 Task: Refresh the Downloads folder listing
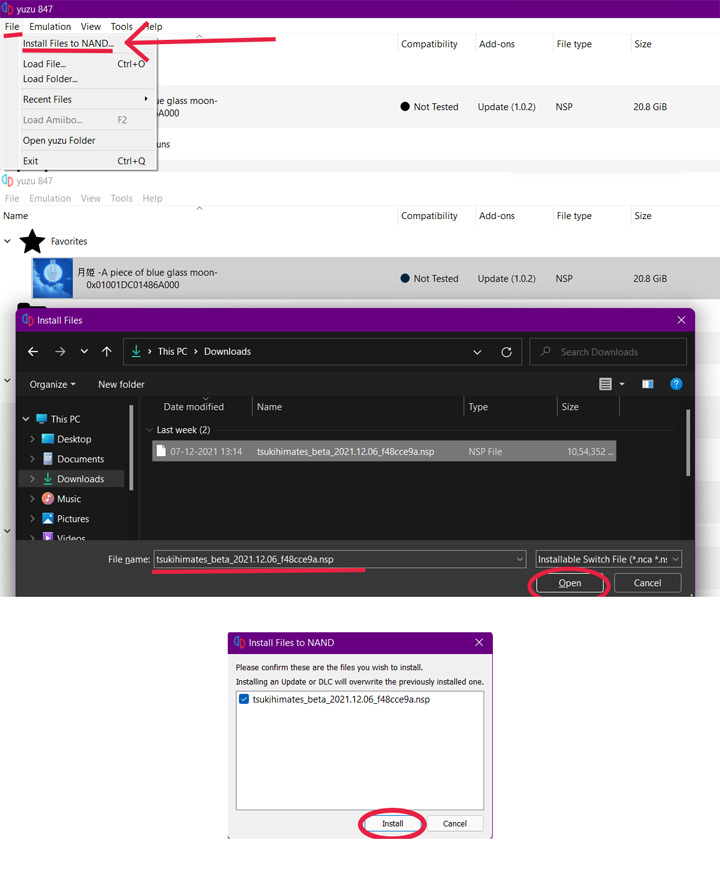(x=507, y=352)
